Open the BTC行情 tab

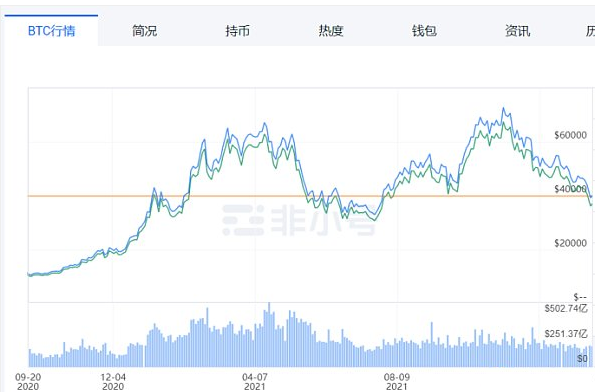51,31
